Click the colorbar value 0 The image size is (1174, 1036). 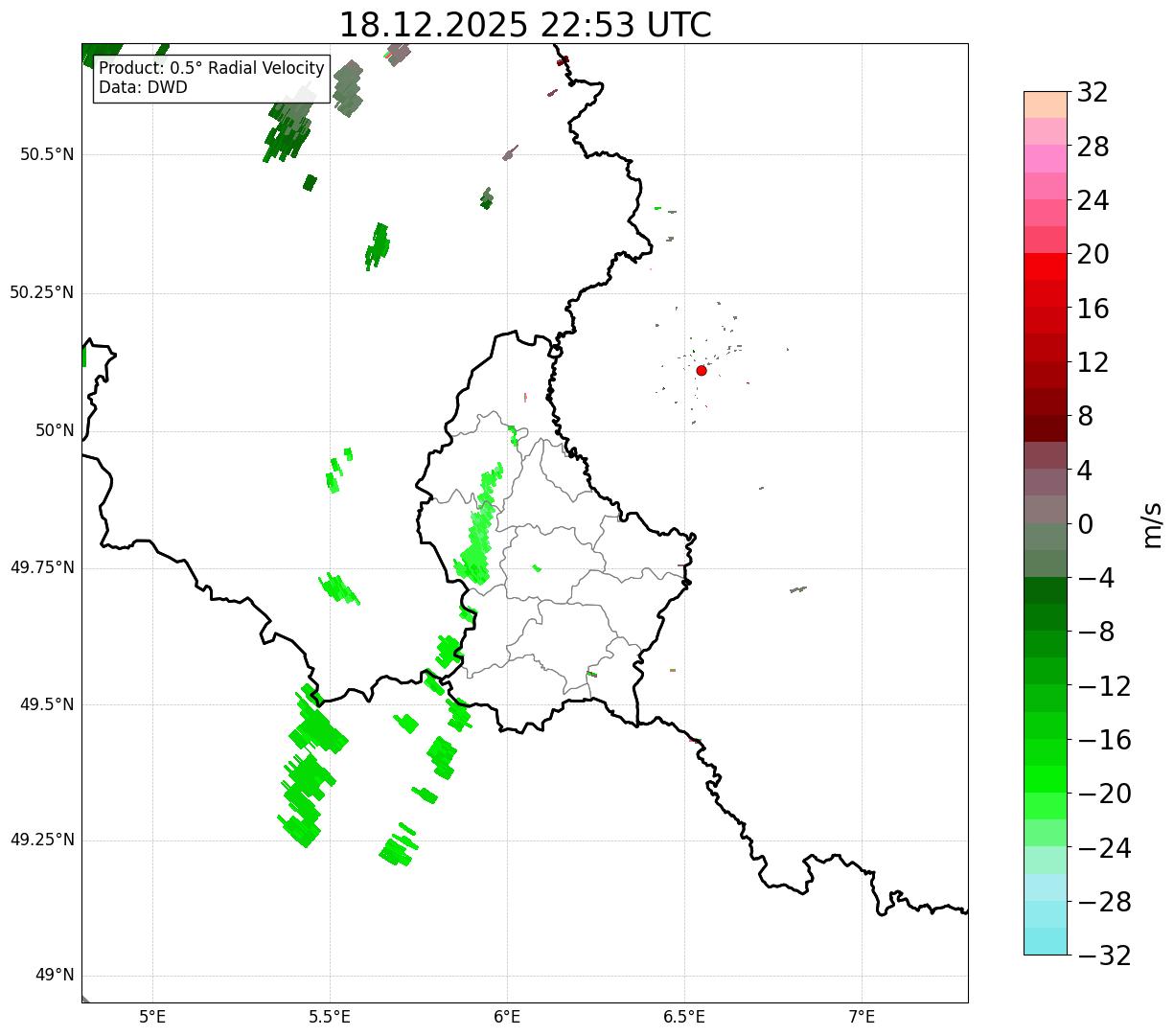coord(1085,524)
